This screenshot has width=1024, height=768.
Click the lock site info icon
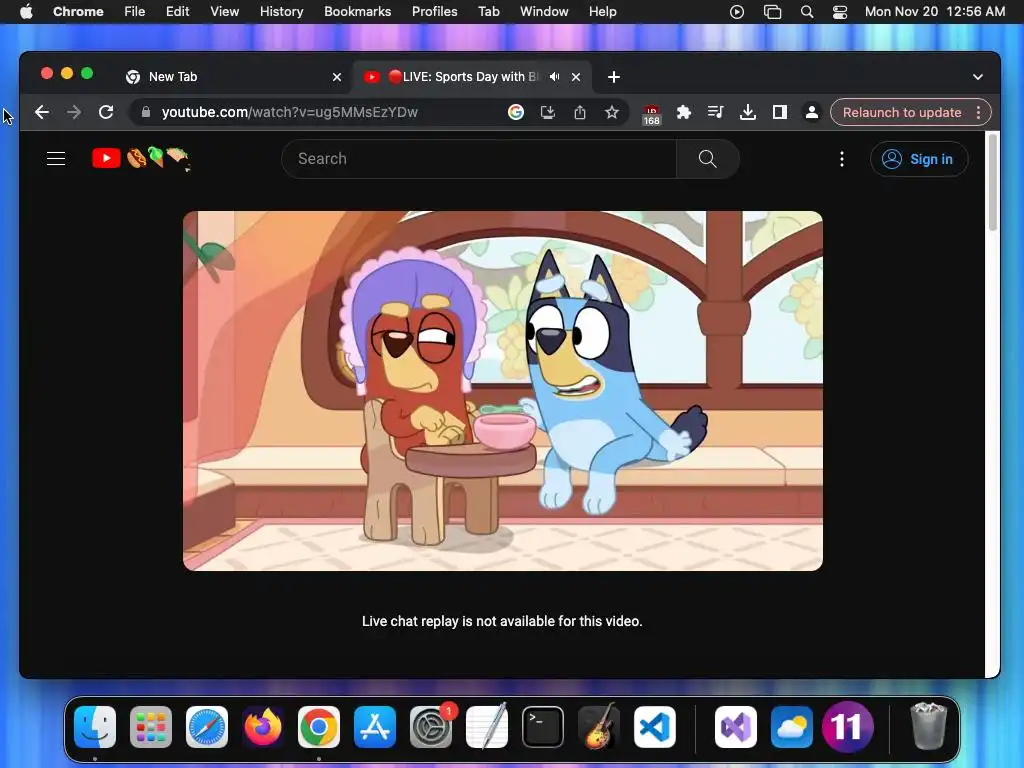click(x=146, y=112)
